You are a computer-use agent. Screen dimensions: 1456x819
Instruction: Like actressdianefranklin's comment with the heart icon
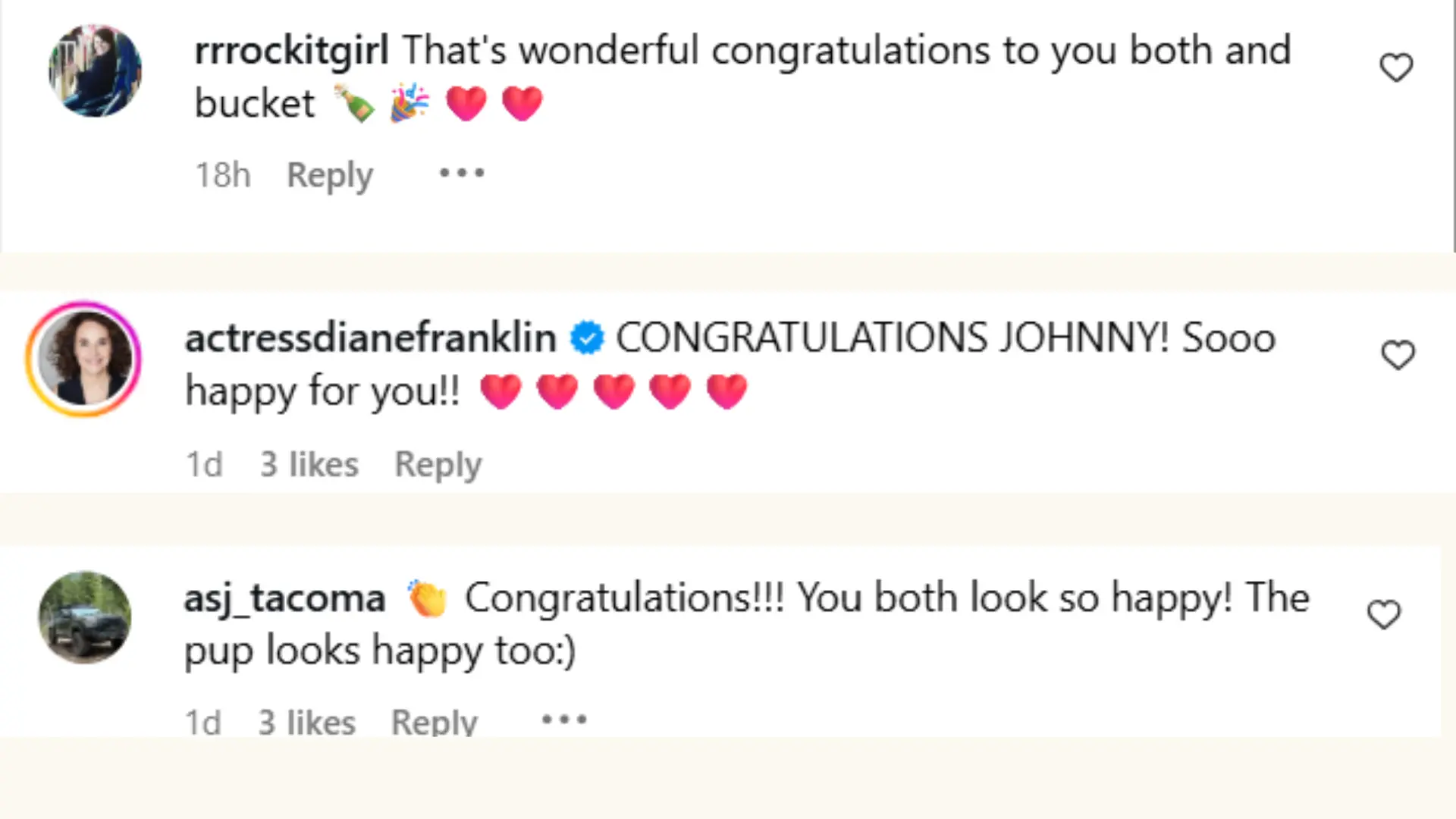1398,355
